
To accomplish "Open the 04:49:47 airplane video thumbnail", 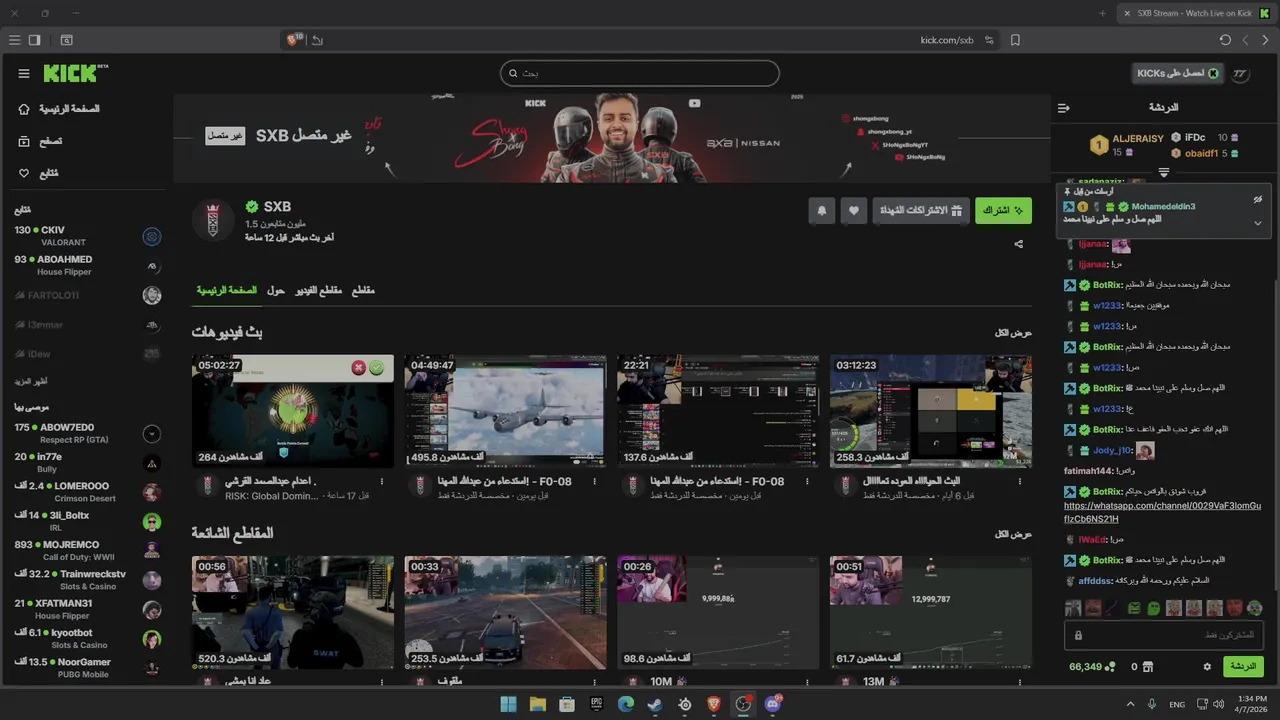I will (505, 411).
